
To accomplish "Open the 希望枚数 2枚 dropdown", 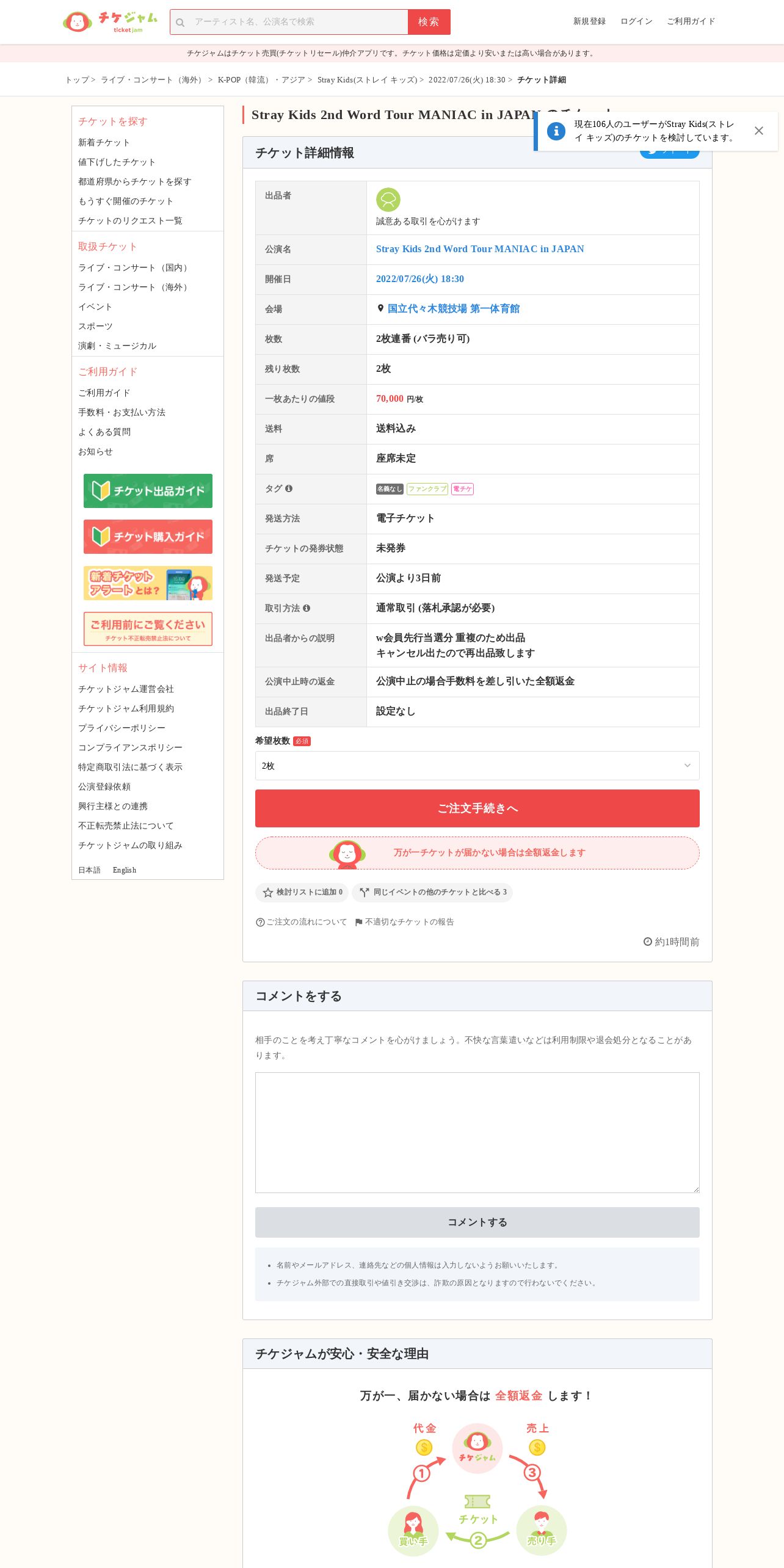I will click(x=477, y=766).
